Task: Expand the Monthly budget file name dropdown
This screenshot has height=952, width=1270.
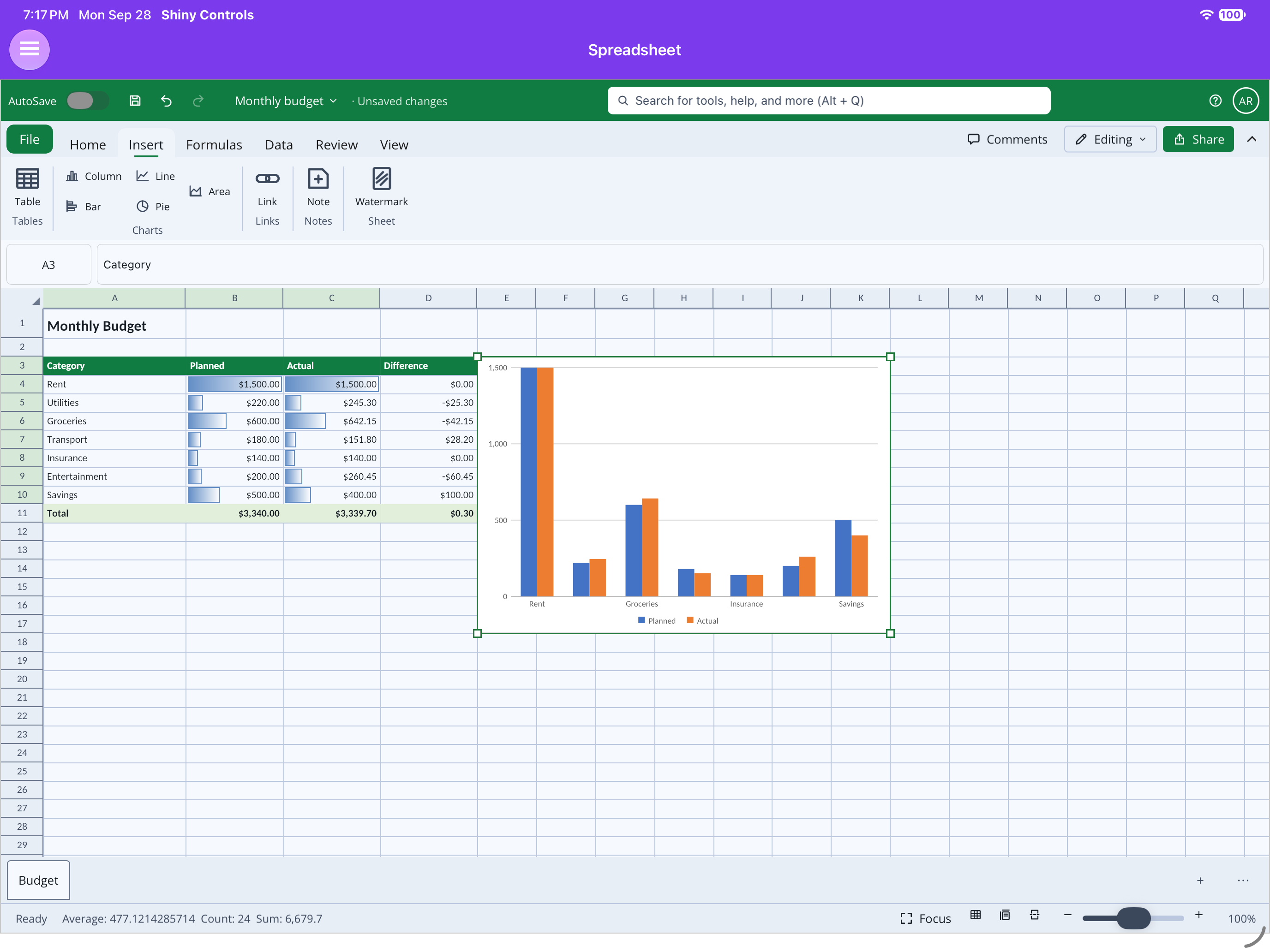Action: click(285, 101)
